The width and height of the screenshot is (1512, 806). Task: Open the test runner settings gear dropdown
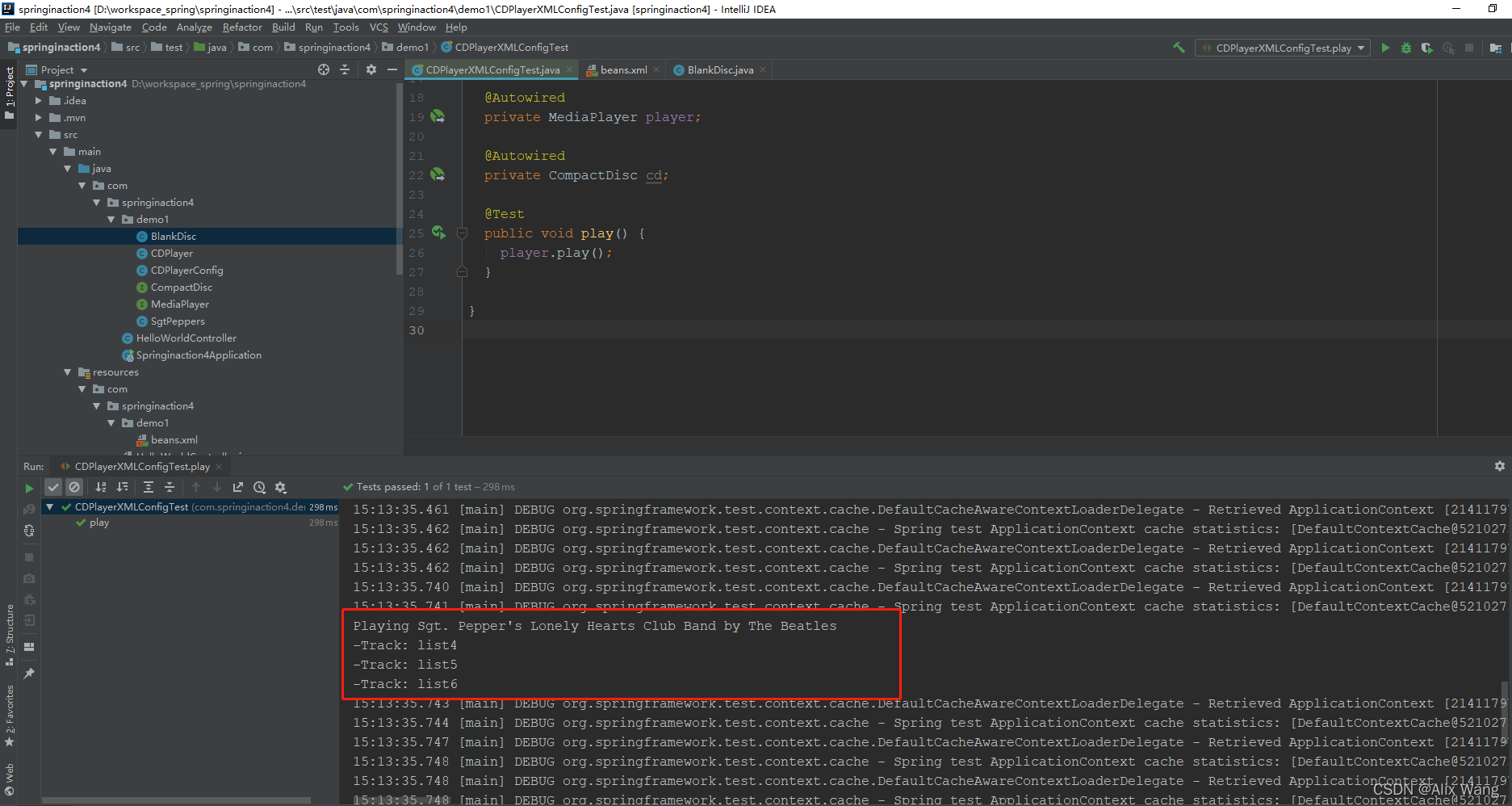point(281,487)
